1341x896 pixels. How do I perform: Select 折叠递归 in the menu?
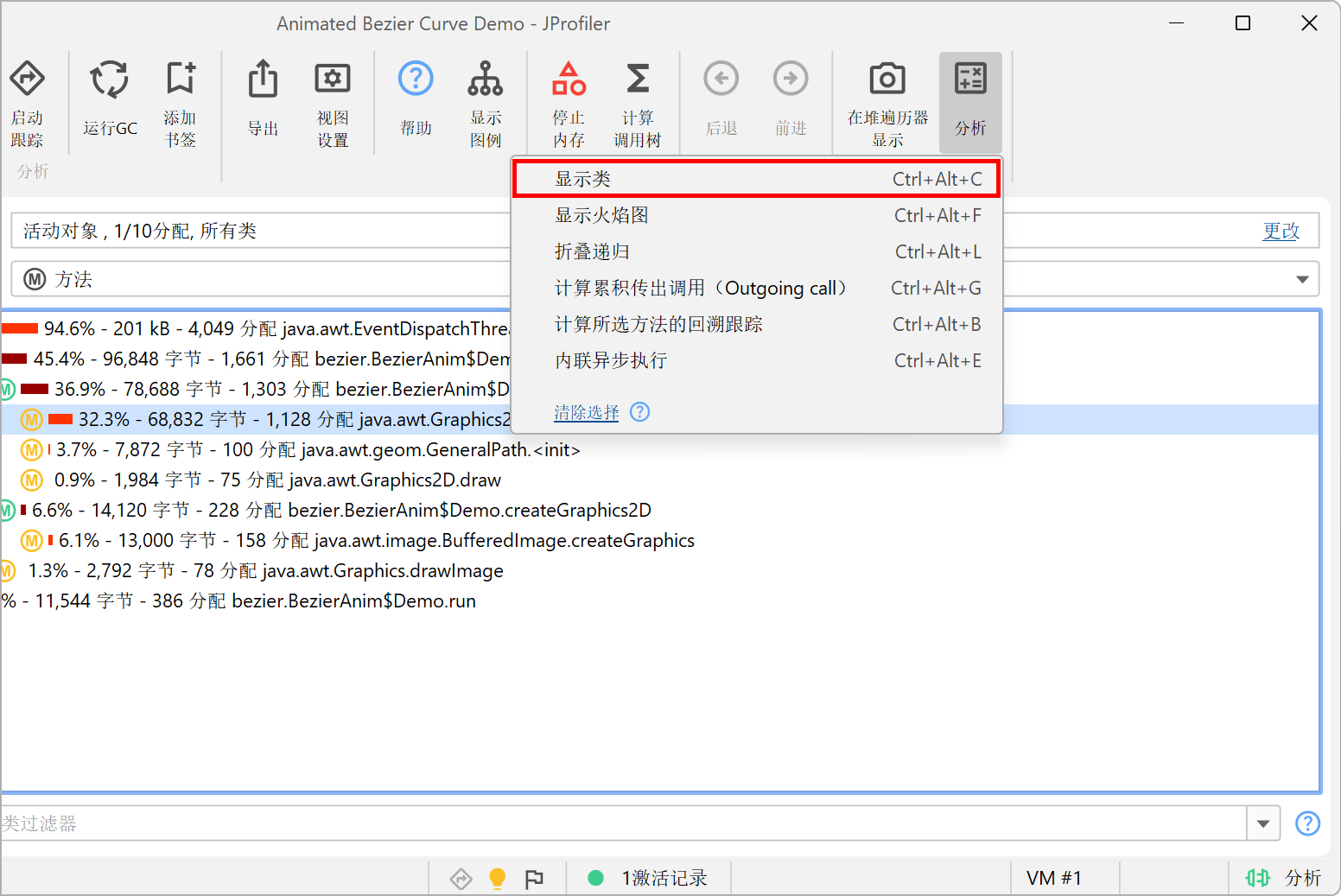756,251
